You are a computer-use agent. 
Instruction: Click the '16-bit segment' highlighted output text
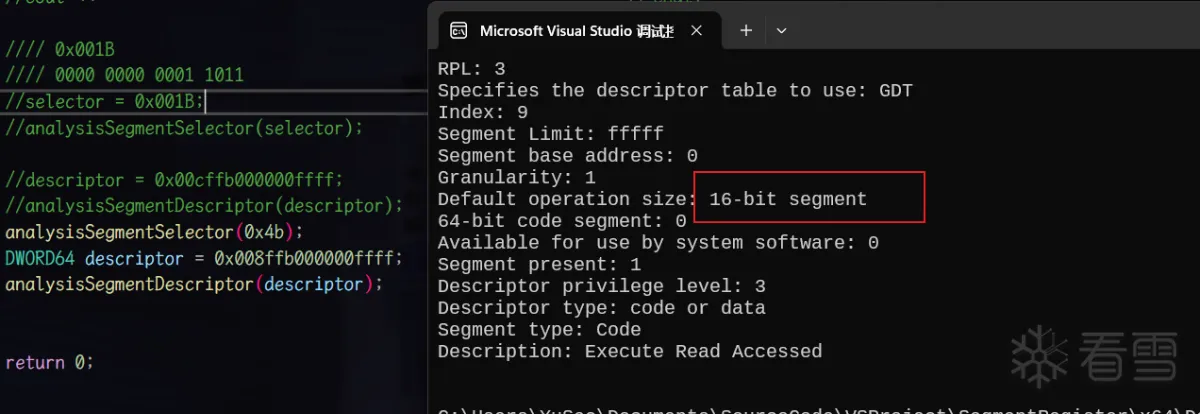pyautogui.click(x=788, y=199)
